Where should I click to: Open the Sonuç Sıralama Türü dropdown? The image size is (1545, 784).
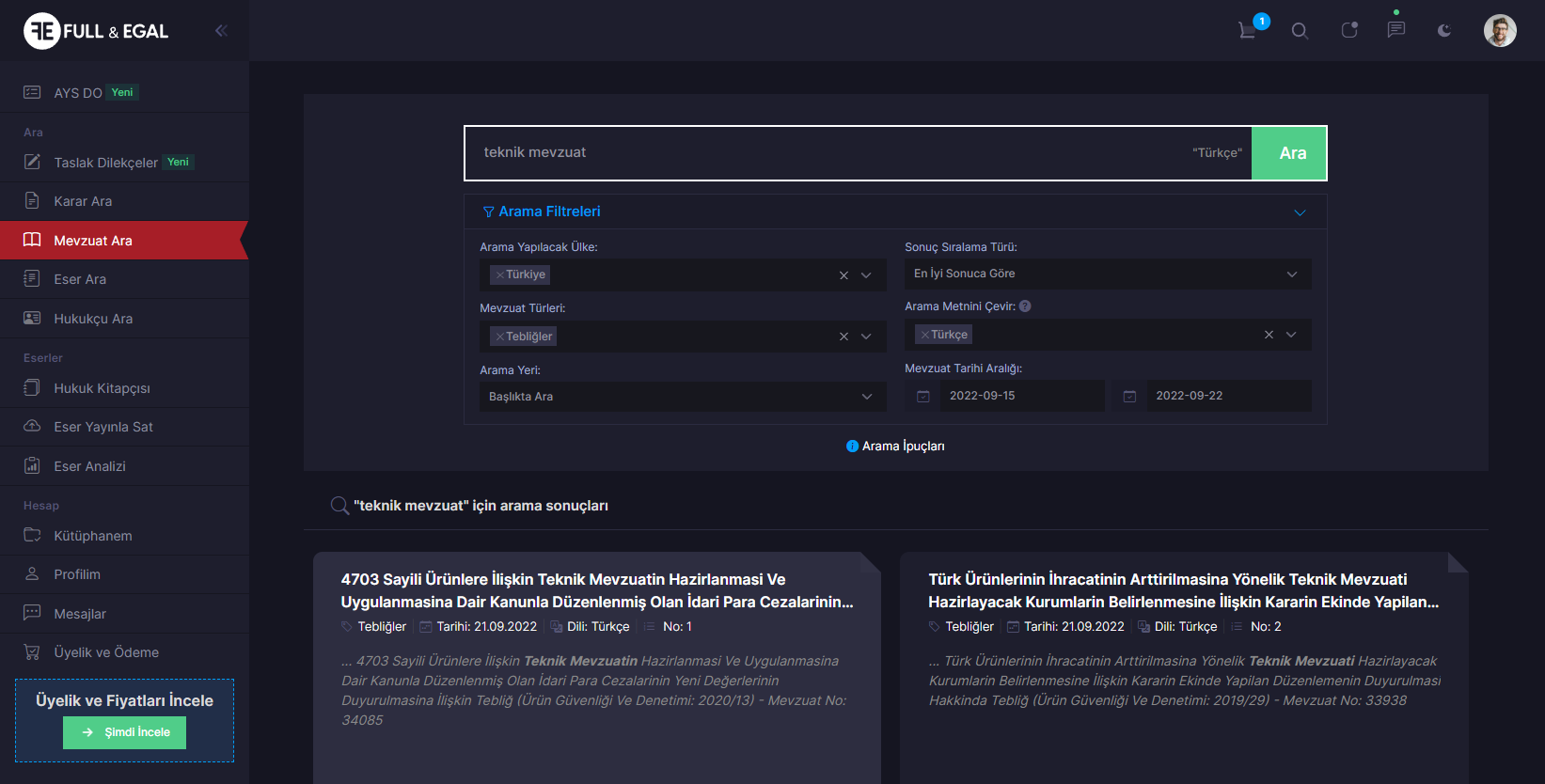pos(1108,274)
